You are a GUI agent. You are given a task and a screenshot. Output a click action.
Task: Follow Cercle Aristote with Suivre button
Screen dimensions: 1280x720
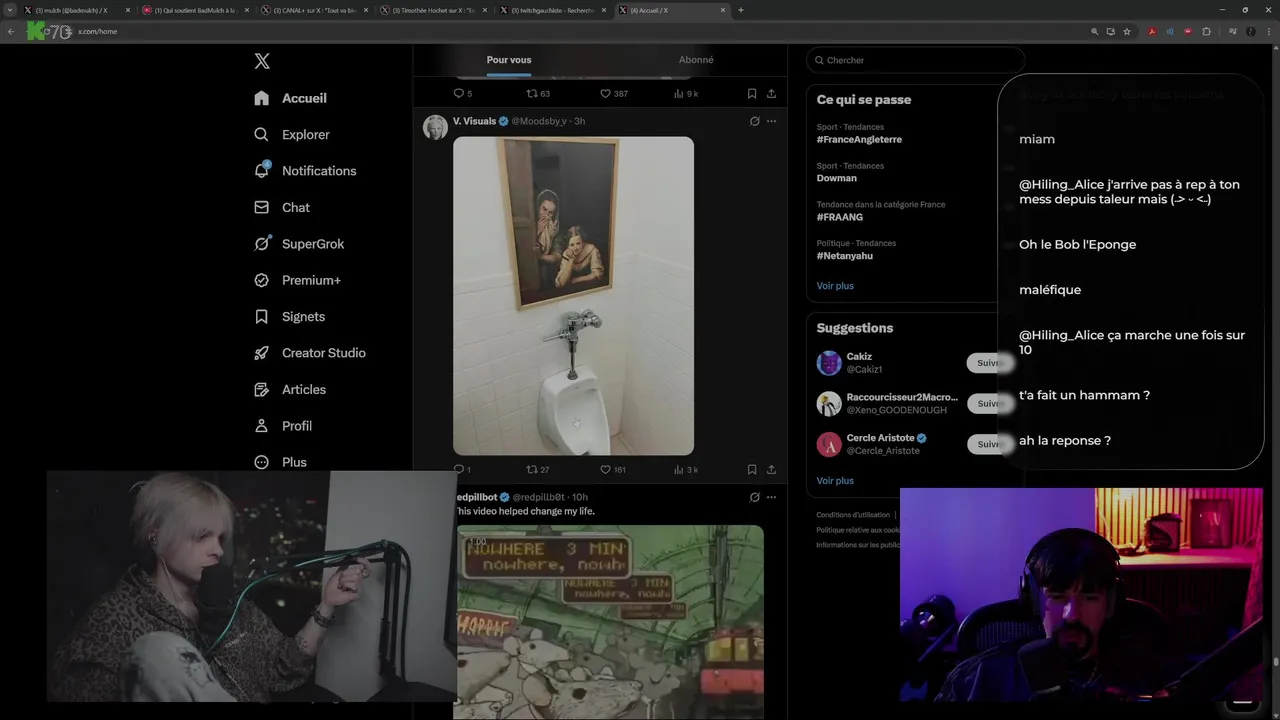click(991, 444)
